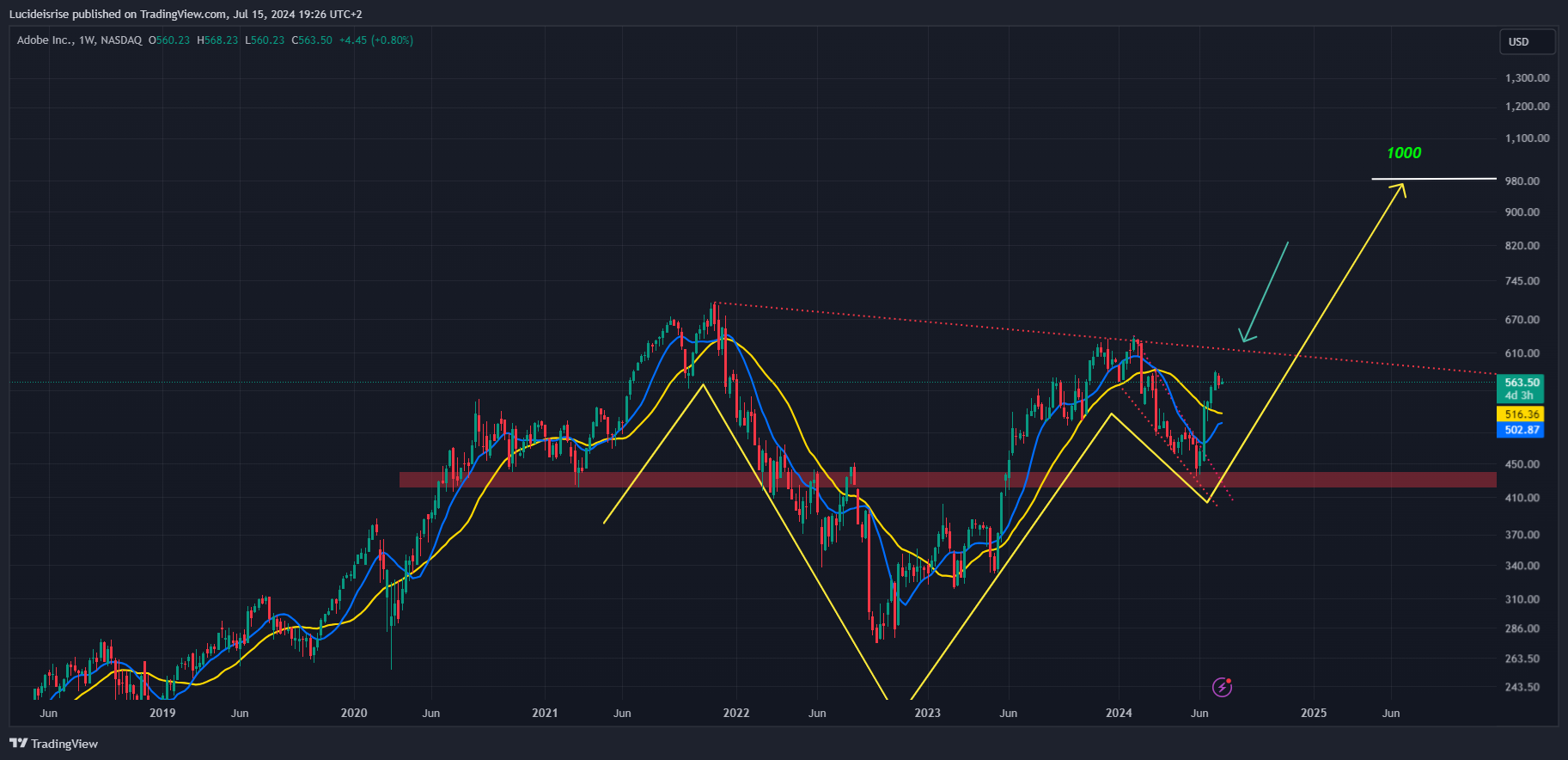
Task: Click the yellow 516.36 moving average label
Action: point(1522,414)
